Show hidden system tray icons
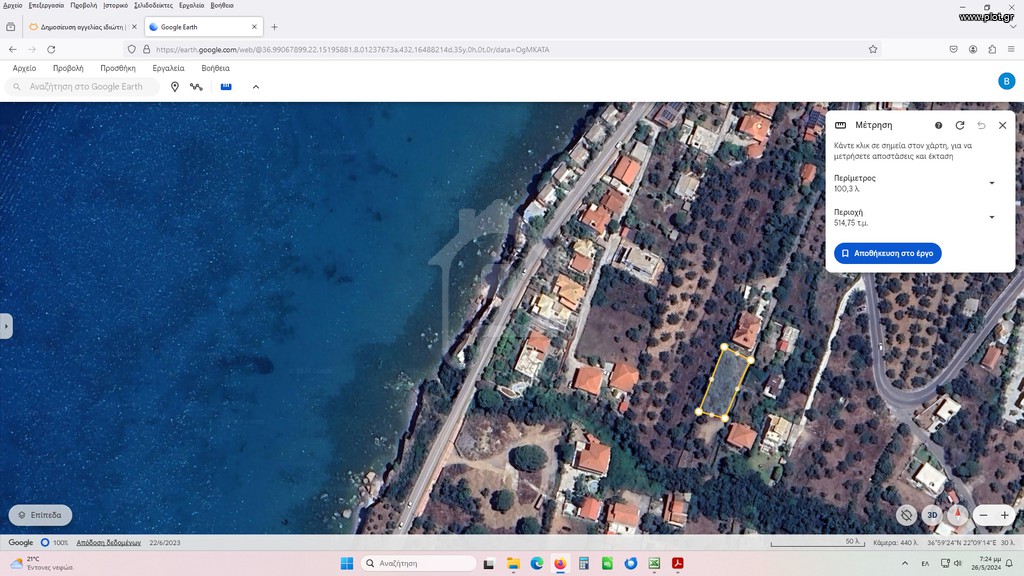Viewport: 1024px width, 576px height. click(904, 563)
